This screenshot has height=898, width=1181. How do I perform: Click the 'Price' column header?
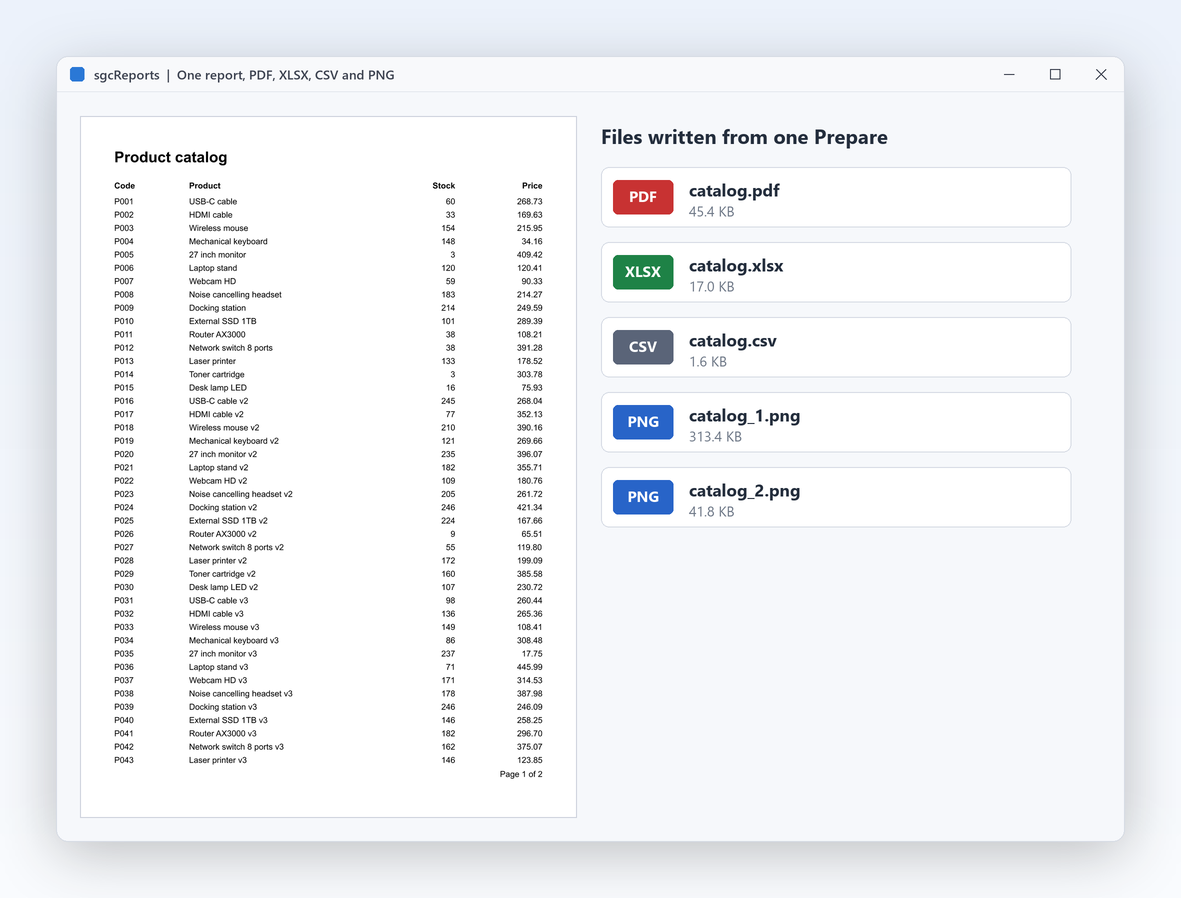[532, 185]
